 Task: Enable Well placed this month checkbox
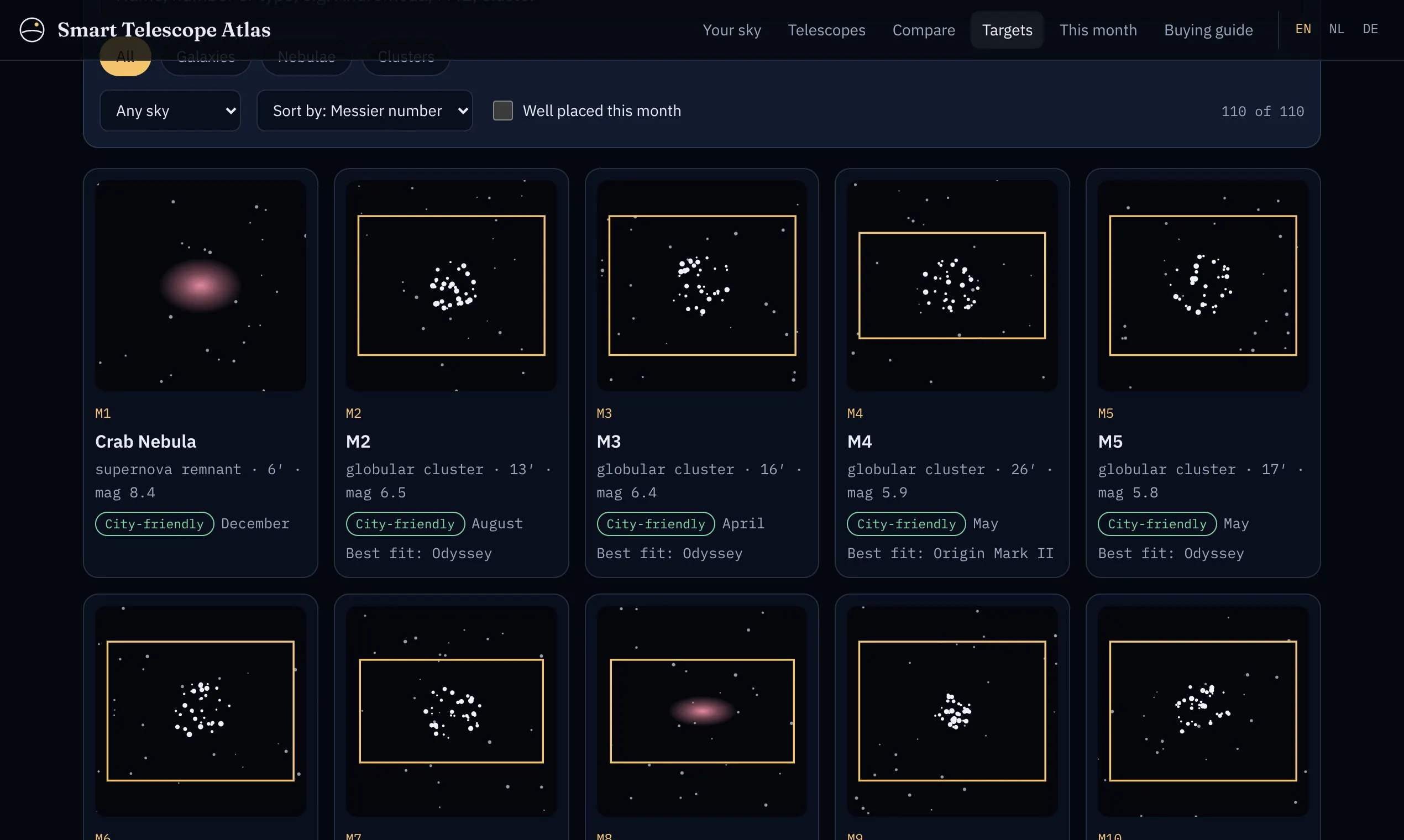point(502,111)
